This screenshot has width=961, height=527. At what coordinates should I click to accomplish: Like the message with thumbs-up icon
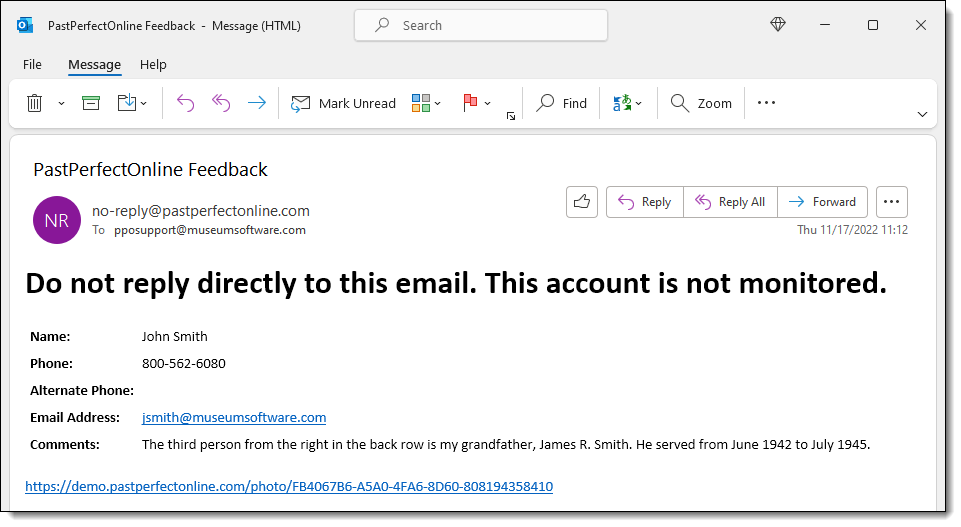click(581, 202)
